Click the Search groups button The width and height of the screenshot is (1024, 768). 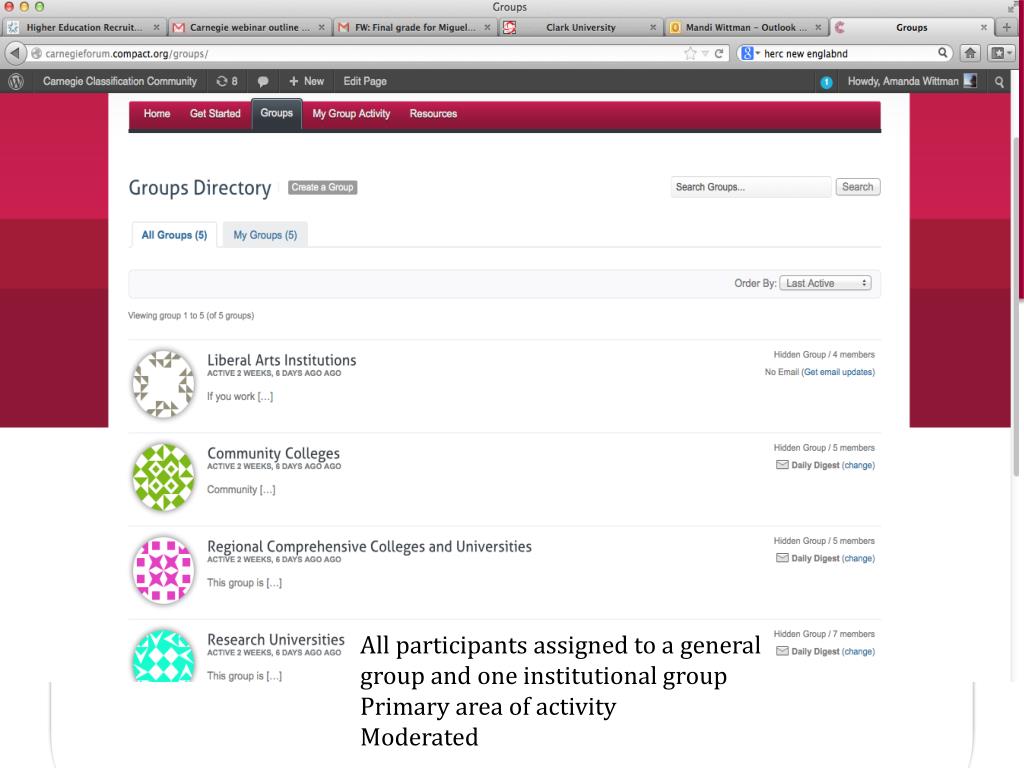coord(857,187)
